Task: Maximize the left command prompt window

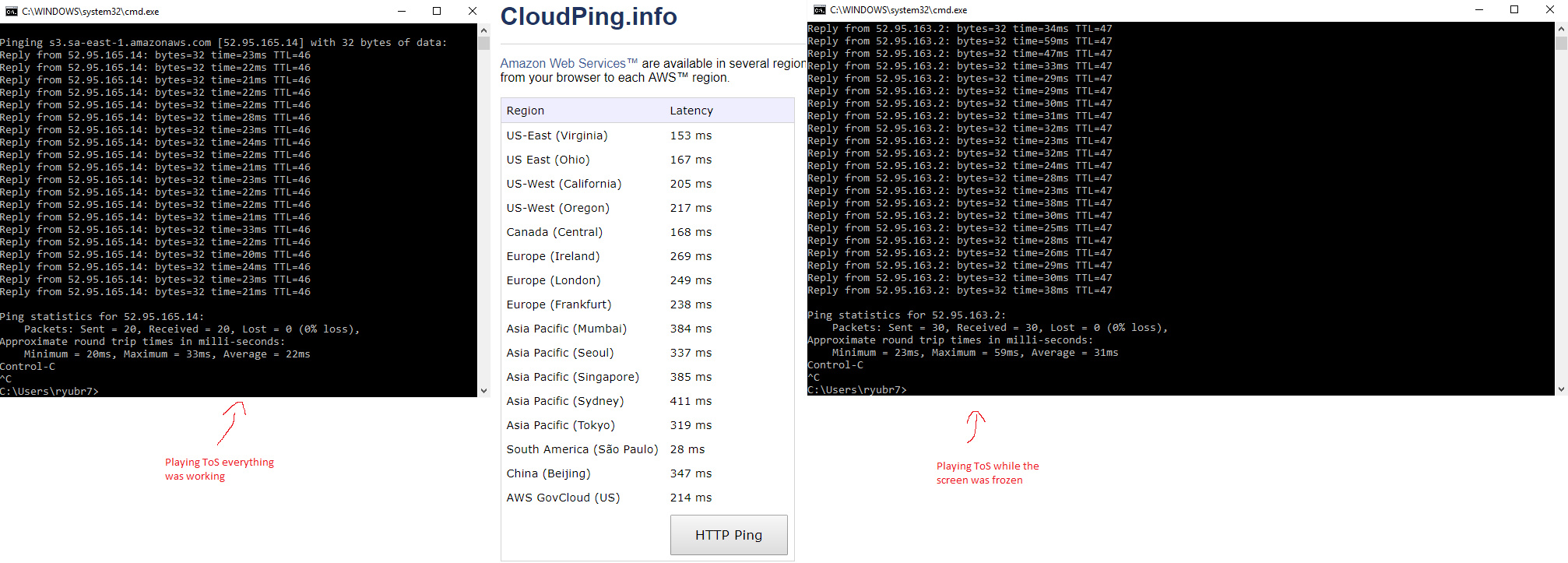Action: click(x=437, y=12)
